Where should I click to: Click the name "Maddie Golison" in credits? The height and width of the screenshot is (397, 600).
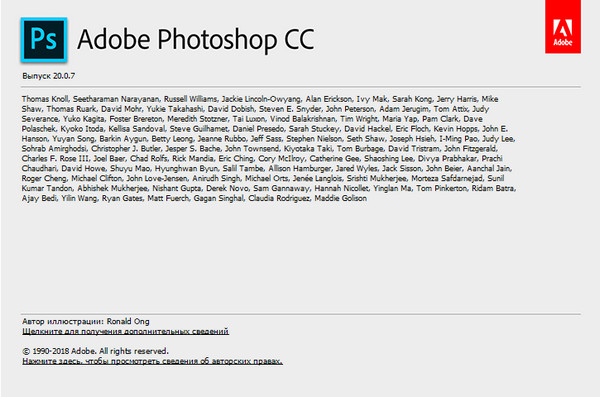(341, 198)
